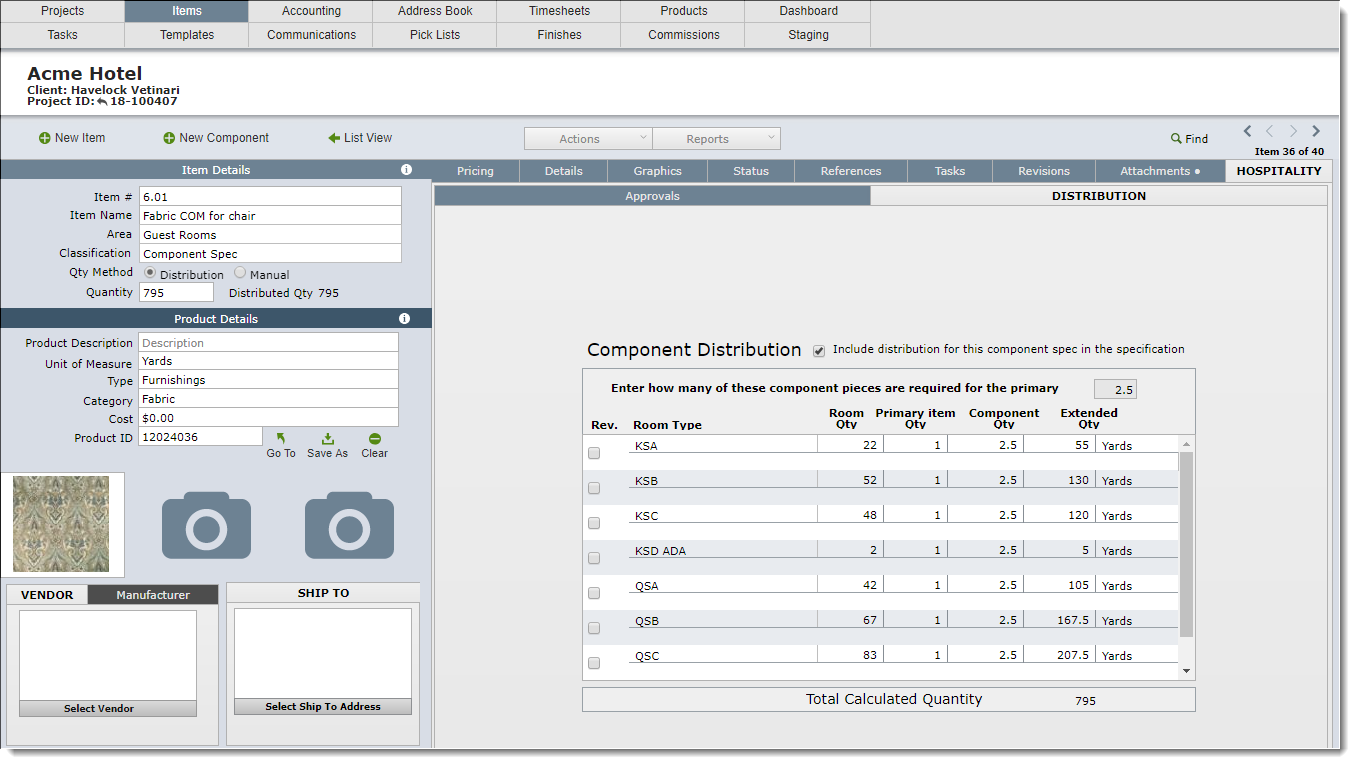Check the Rev. box for KSC
1355x764 pixels.
594,523
